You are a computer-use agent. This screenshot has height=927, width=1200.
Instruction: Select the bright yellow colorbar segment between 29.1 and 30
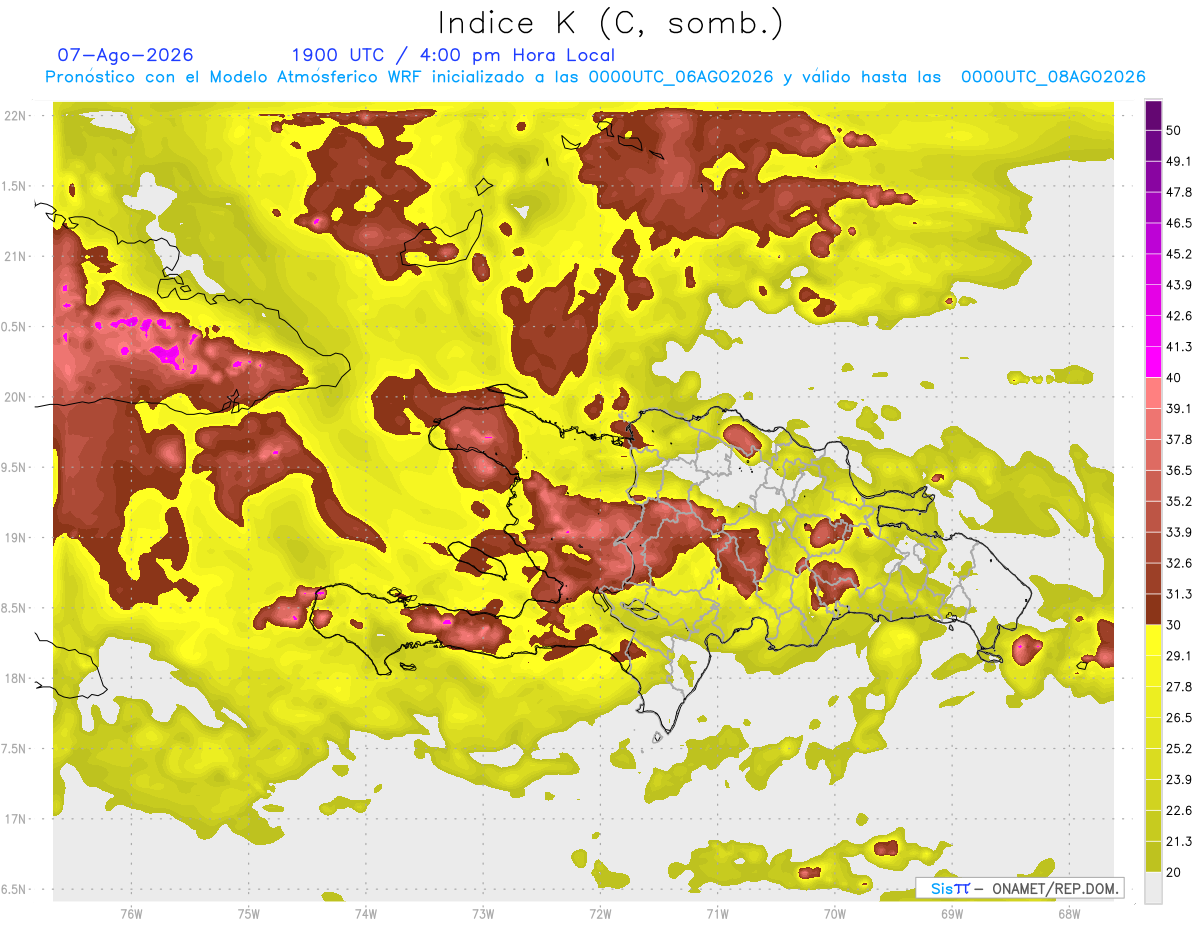(x=1153, y=640)
